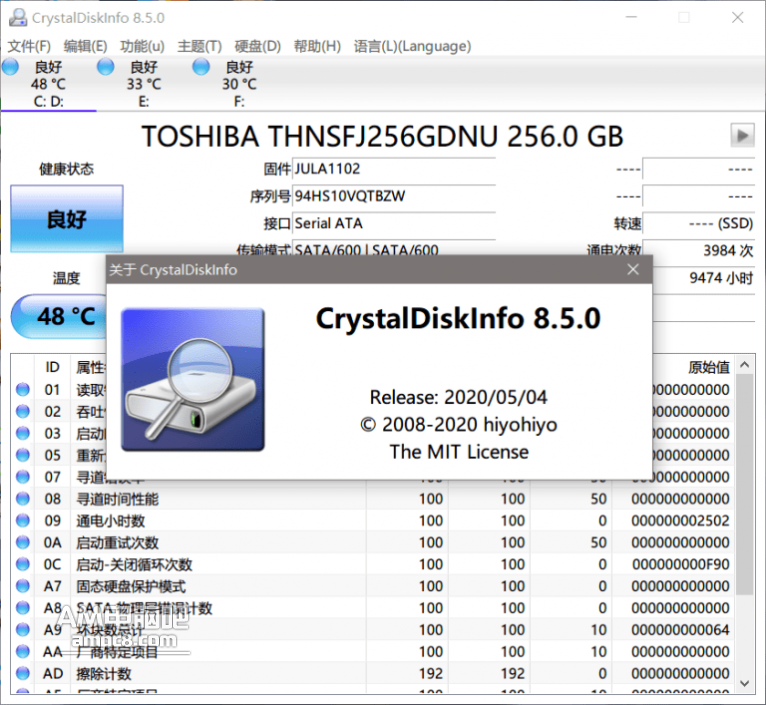Click the CrystalDiskInfo app icon in title bar
766x705 pixels.
[18, 18]
